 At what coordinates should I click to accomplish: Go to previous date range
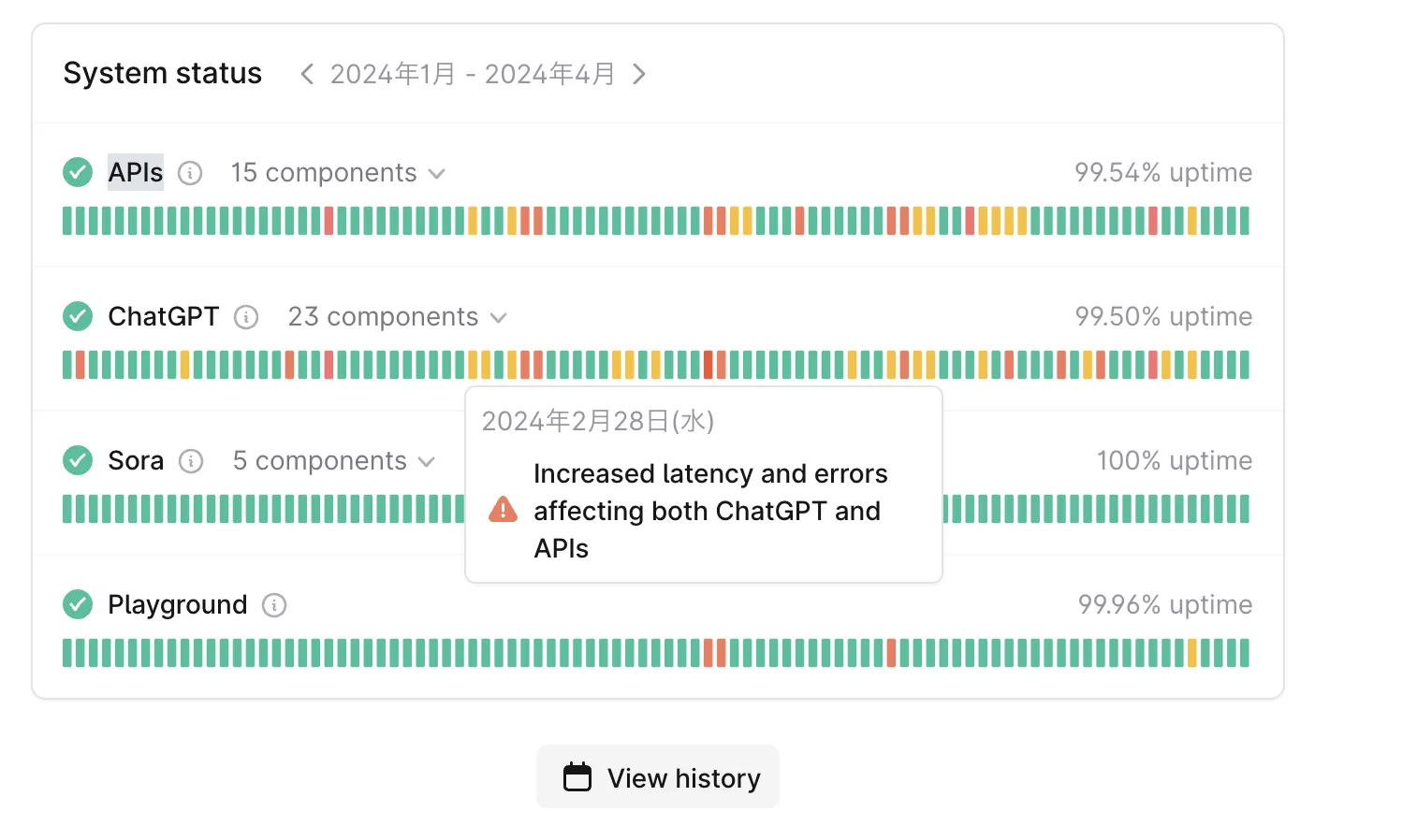point(306,74)
